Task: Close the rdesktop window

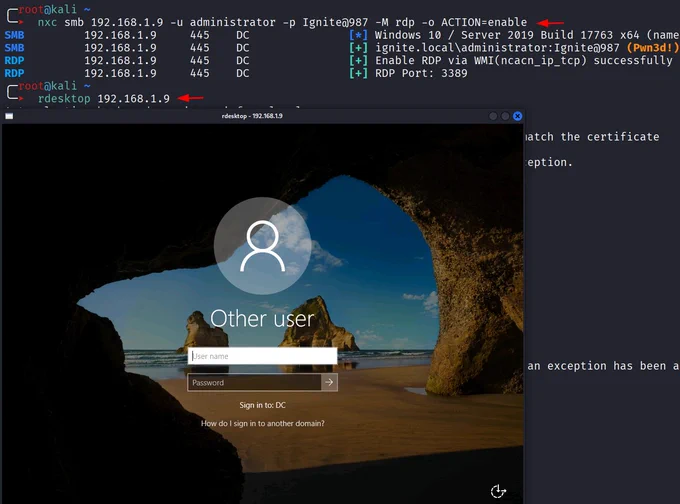Action: (517, 116)
